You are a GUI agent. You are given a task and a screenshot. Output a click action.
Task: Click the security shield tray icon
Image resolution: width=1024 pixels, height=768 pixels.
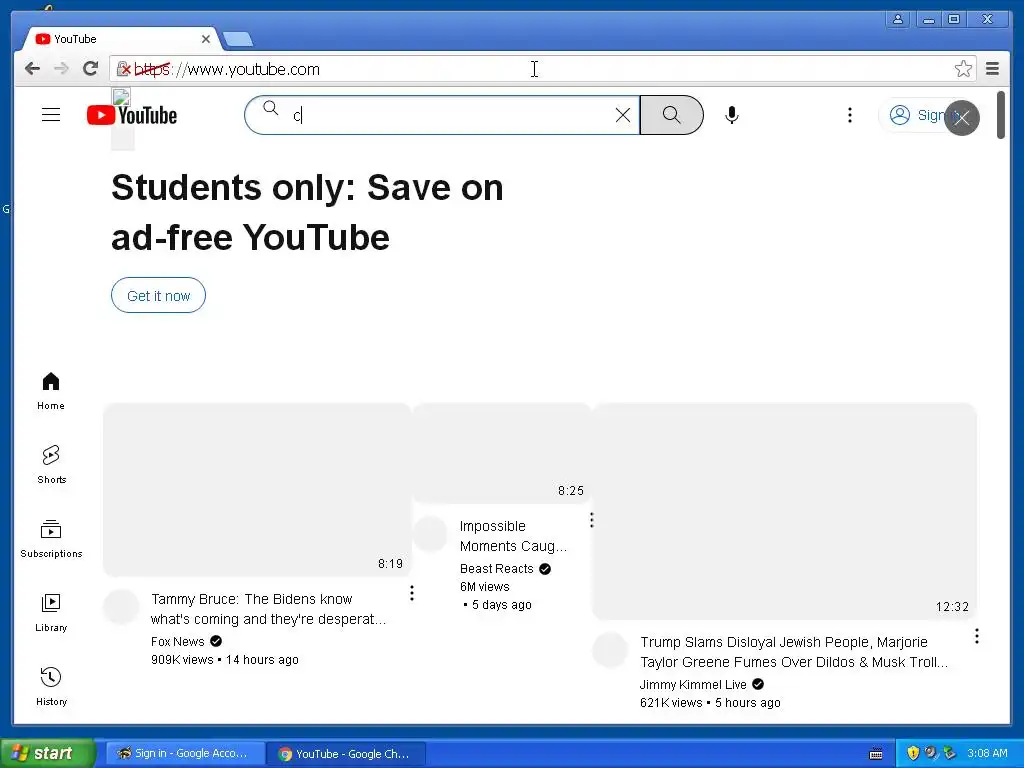pos(914,754)
